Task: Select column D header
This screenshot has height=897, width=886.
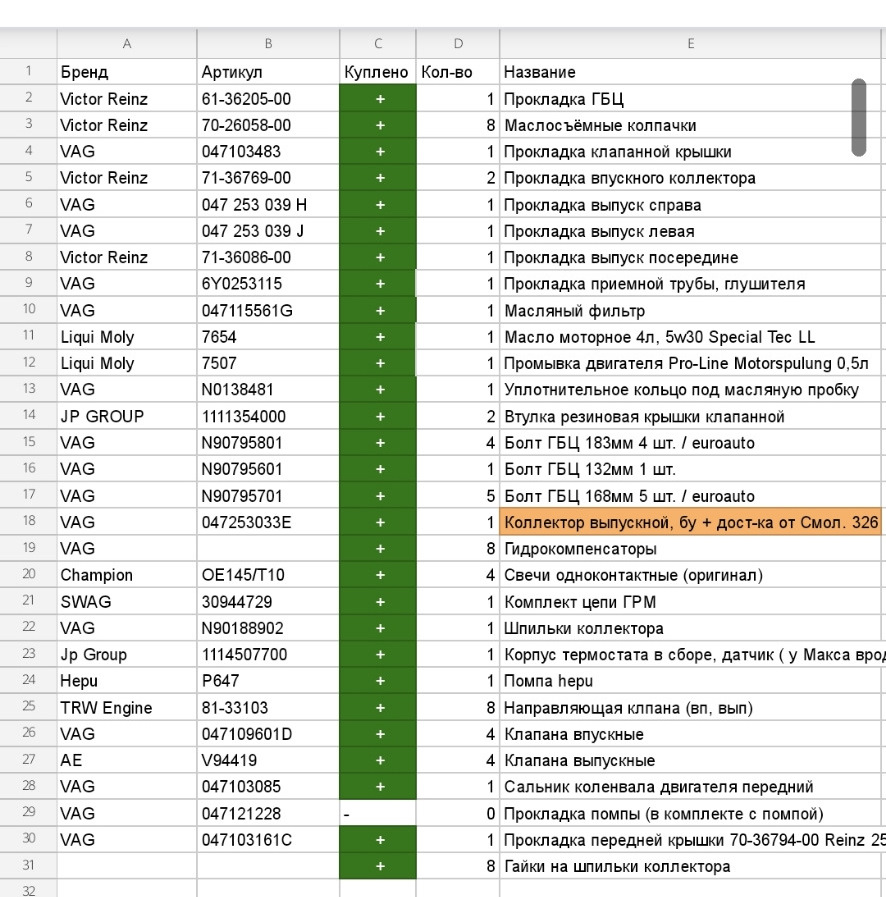Action: point(458,43)
